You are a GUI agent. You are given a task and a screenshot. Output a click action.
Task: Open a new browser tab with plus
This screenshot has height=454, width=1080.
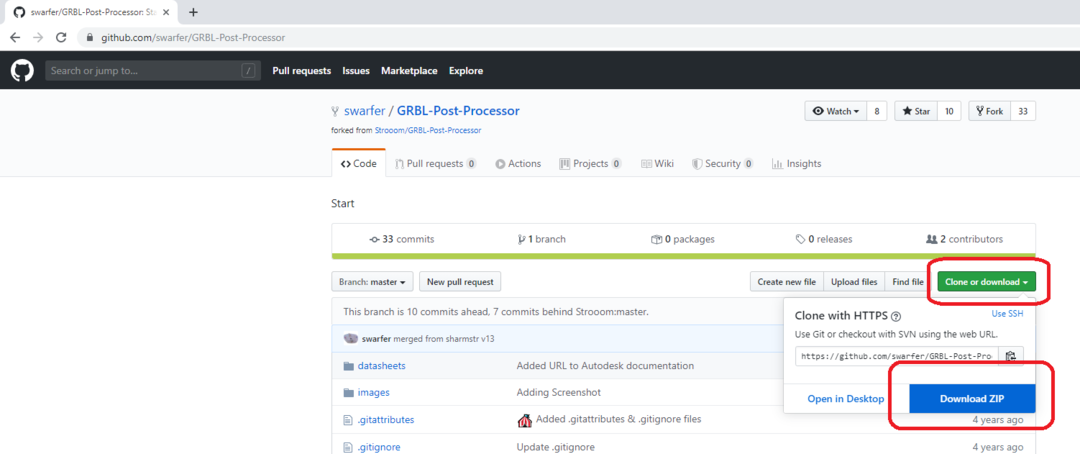point(194,12)
